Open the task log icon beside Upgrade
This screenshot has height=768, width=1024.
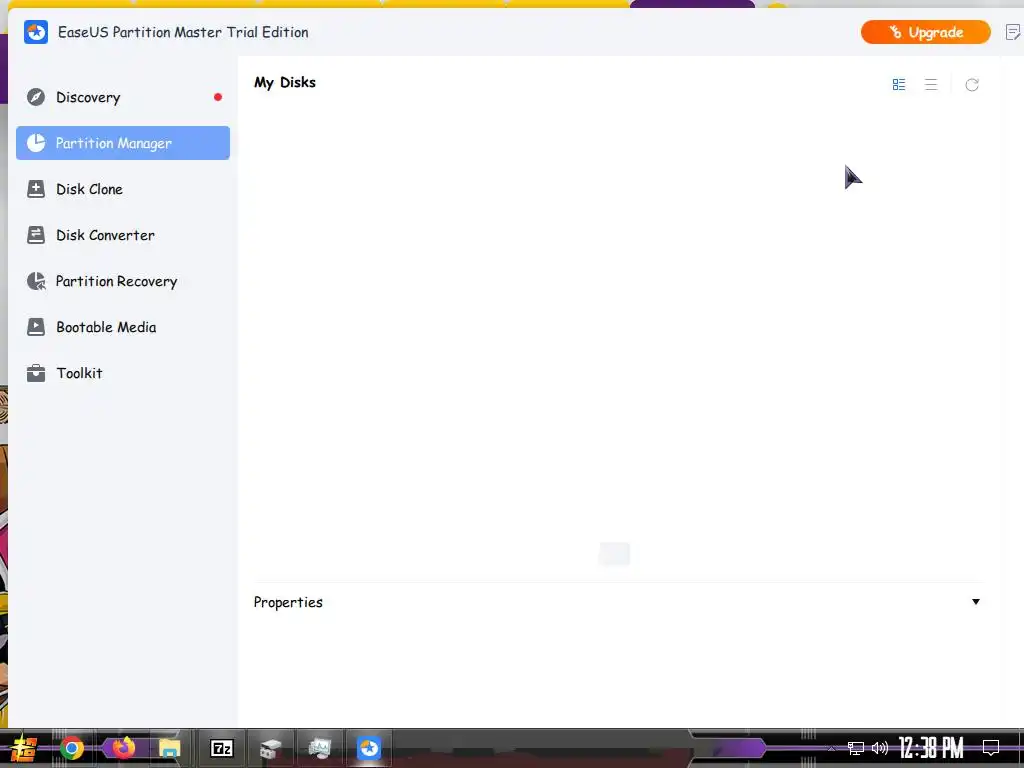[1013, 32]
